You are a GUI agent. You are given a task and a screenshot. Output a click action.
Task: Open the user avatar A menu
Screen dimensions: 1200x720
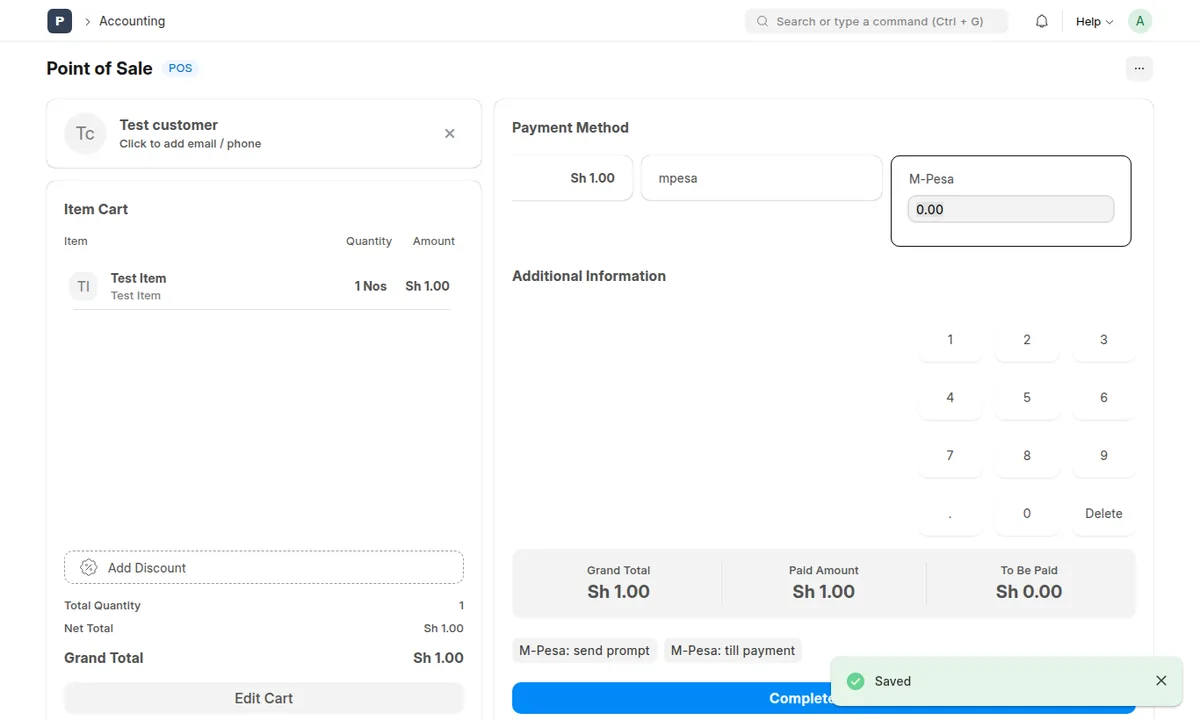click(x=1140, y=21)
